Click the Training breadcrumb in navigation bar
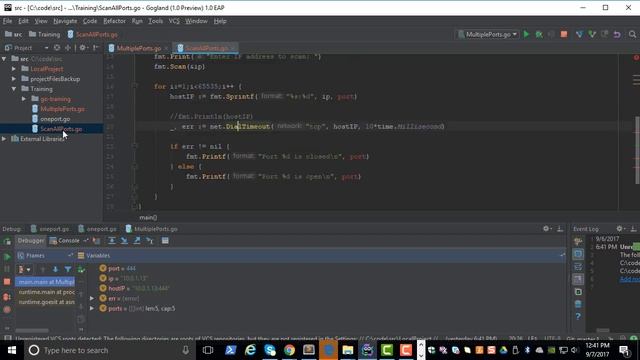Image resolution: width=640 pixels, height=360 pixels. pyautogui.click(x=44, y=34)
